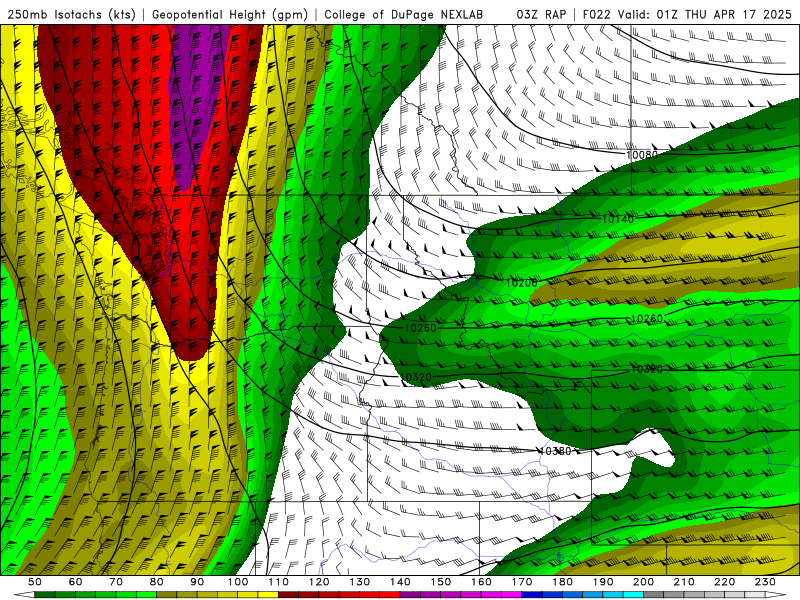Click the 10140 height contour label
Viewport: 800px width, 600px height.
click(618, 219)
